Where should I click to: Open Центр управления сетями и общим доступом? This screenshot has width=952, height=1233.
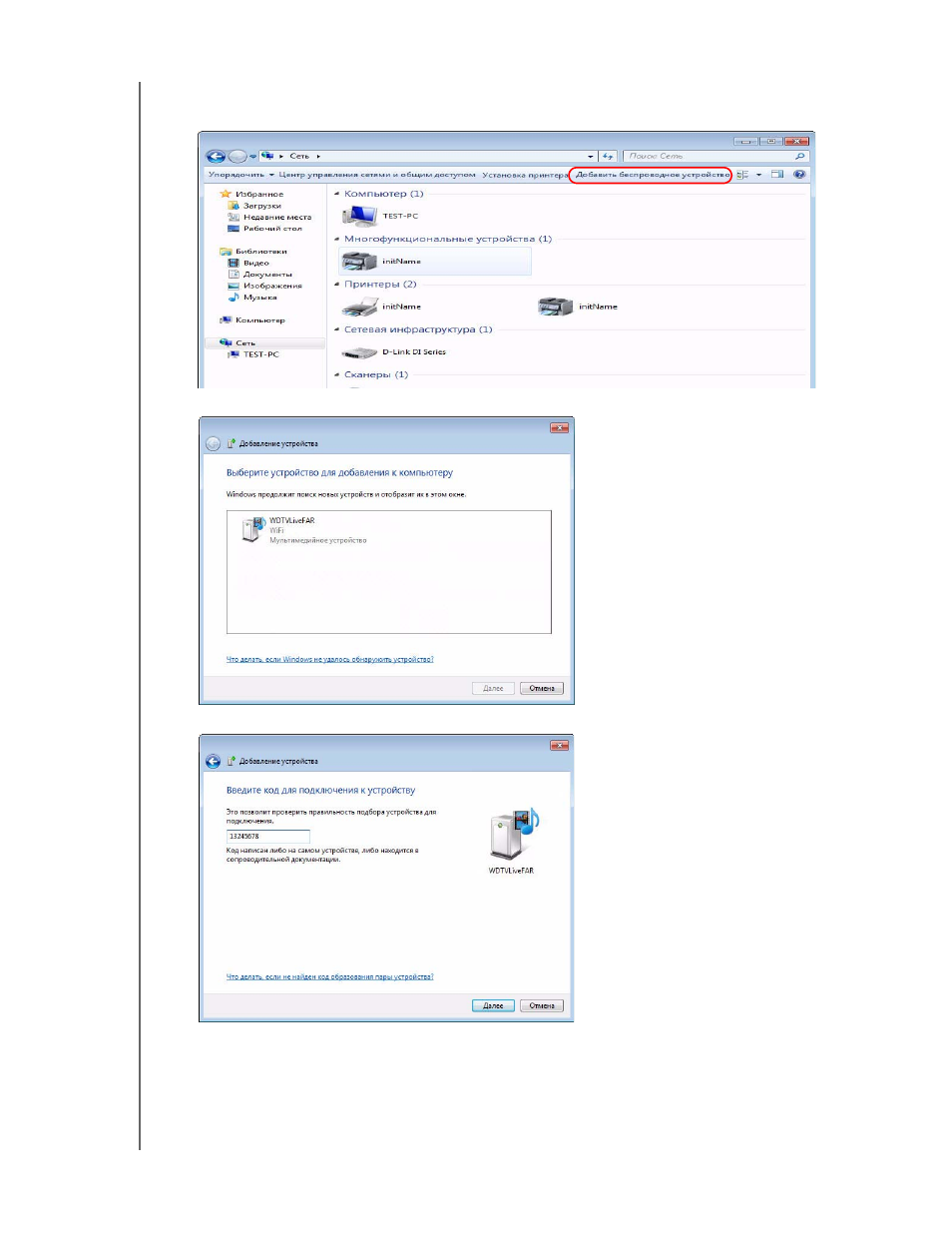(x=377, y=175)
